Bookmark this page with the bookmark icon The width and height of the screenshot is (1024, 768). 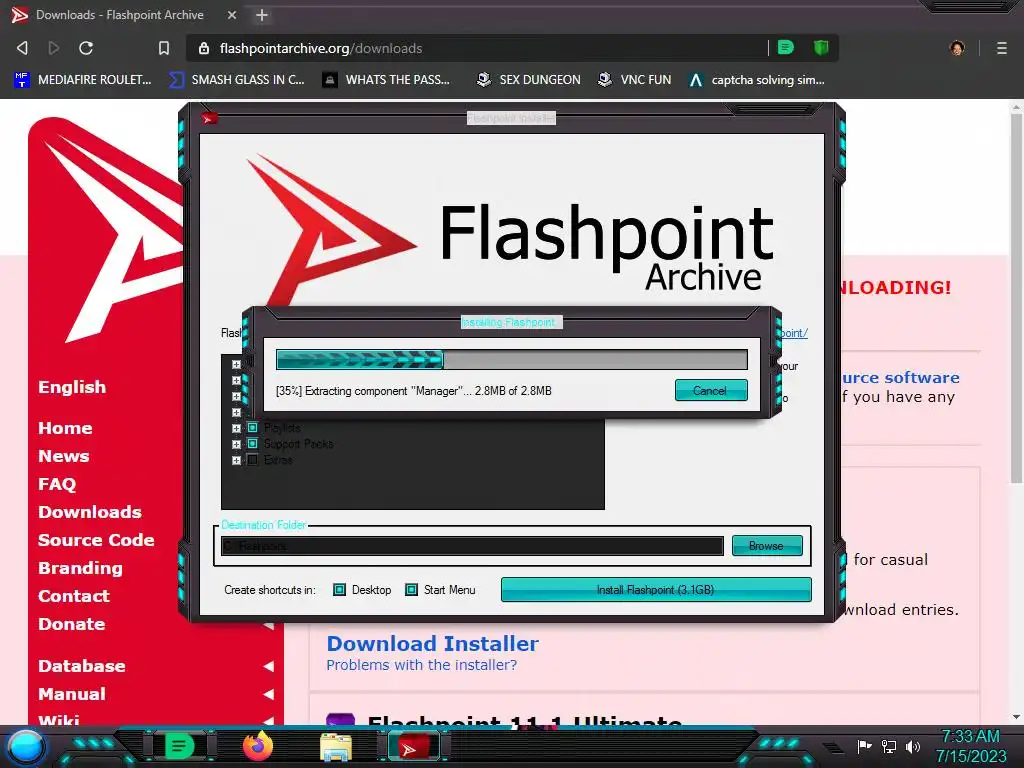(164, 48)
